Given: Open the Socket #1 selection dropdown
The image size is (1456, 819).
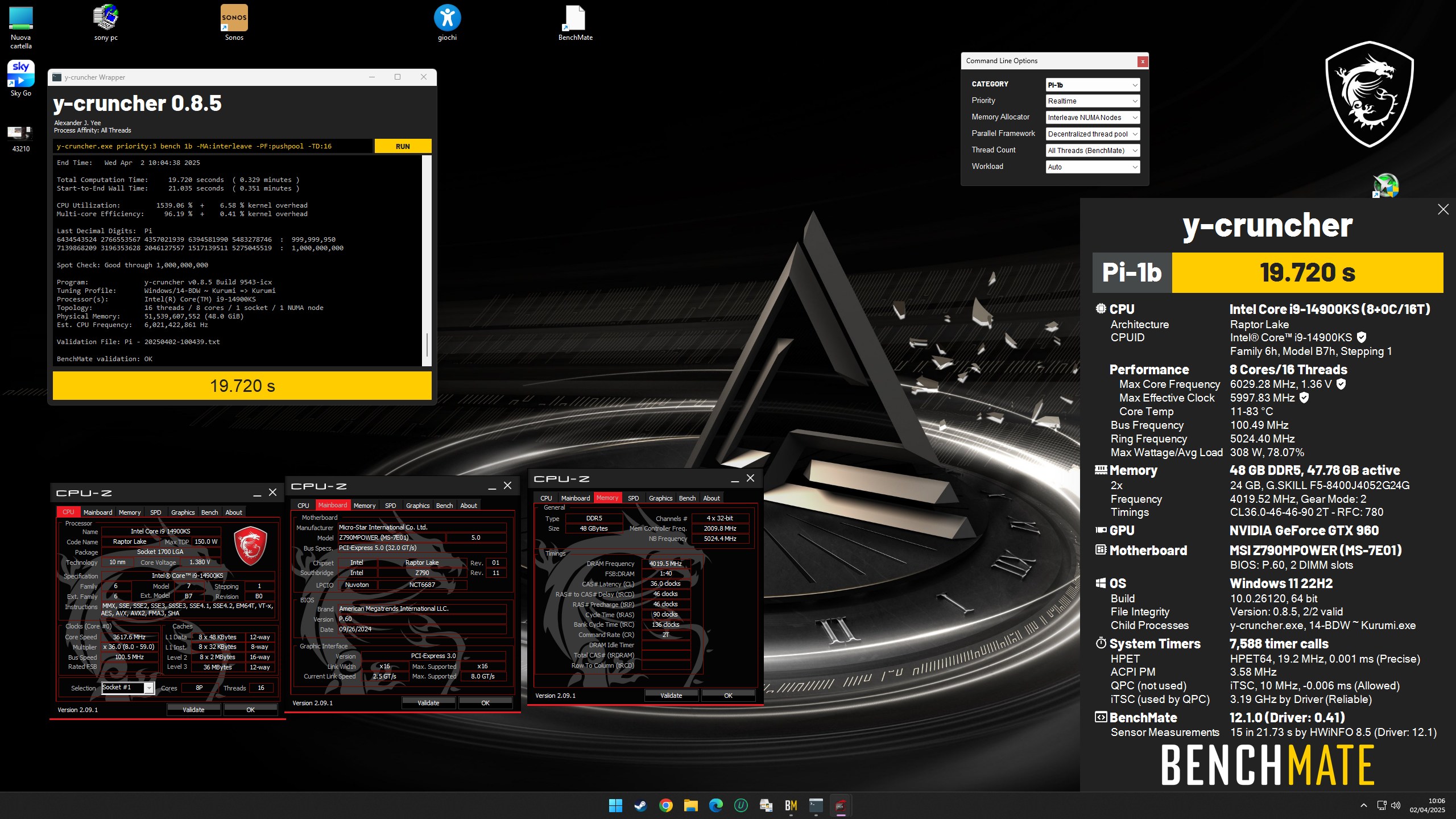Looking at the screenshot, I should 128,688.
